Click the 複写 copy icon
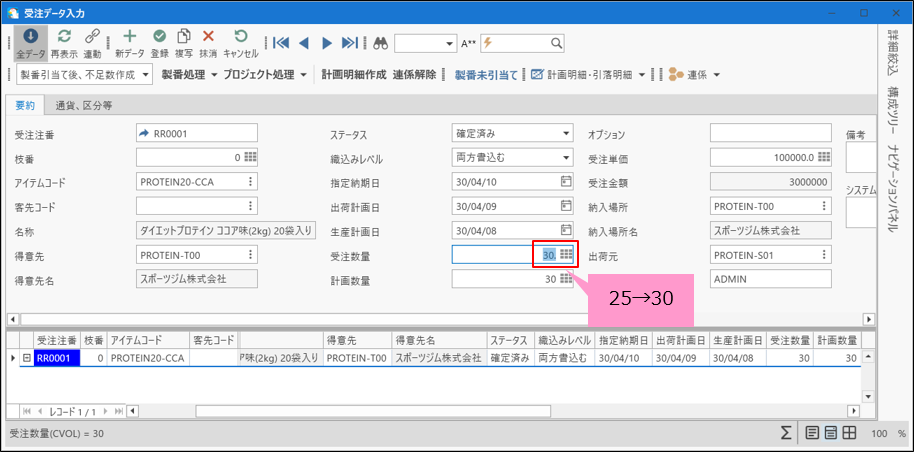 (x=184, y=36)
